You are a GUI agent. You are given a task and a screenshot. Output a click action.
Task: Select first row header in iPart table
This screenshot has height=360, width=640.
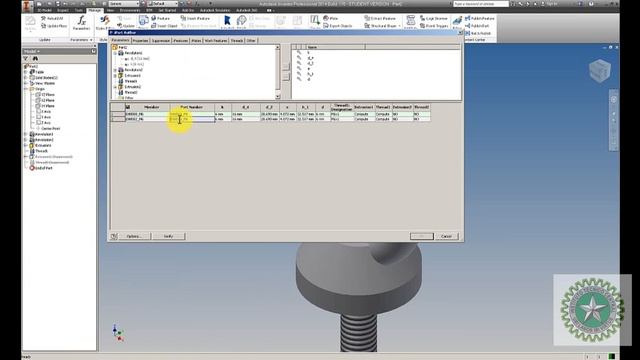click(118, 114)
